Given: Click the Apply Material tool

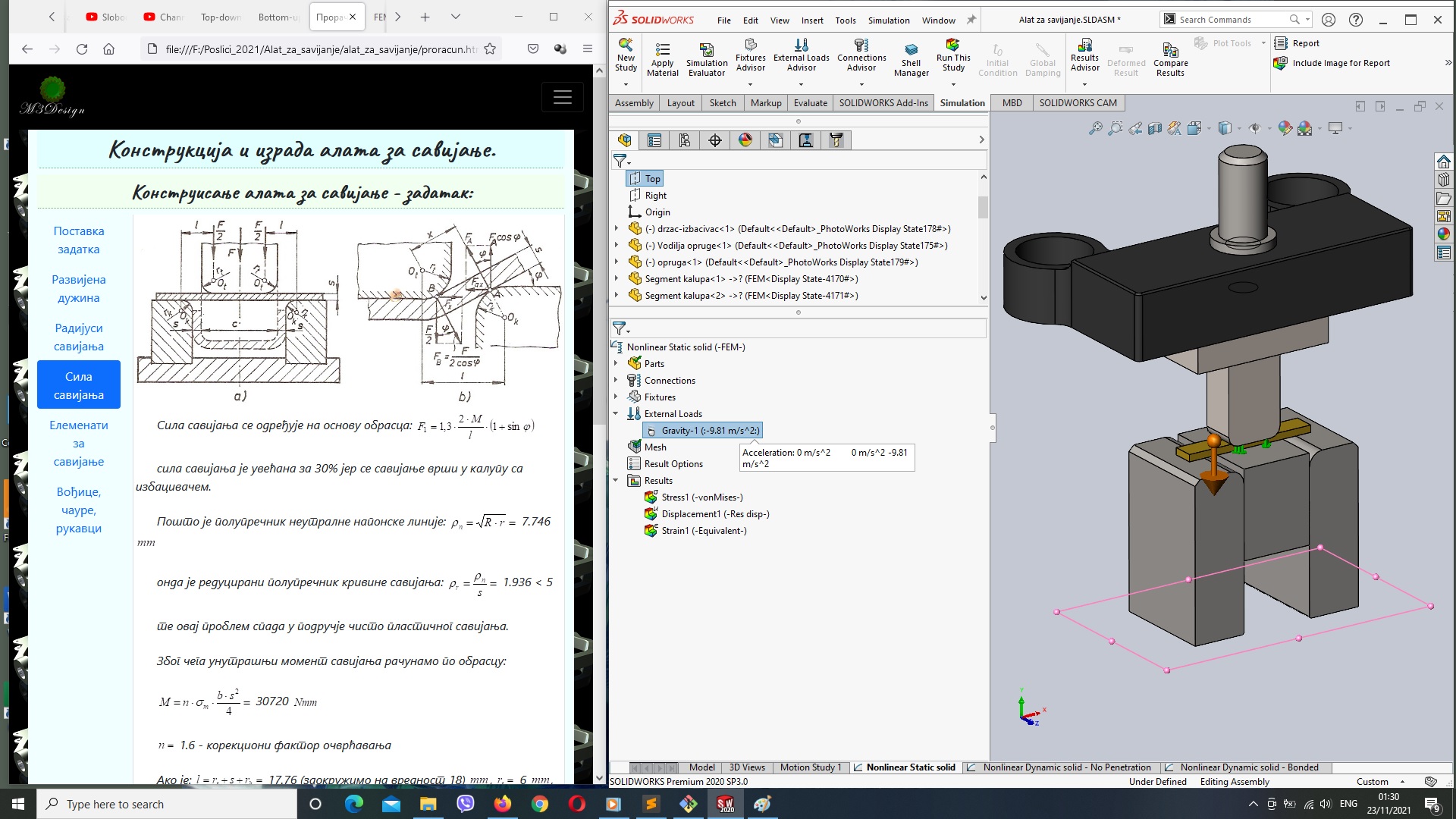Looking at the screenshot, I should pyautogui.click(x=662, y=59).
